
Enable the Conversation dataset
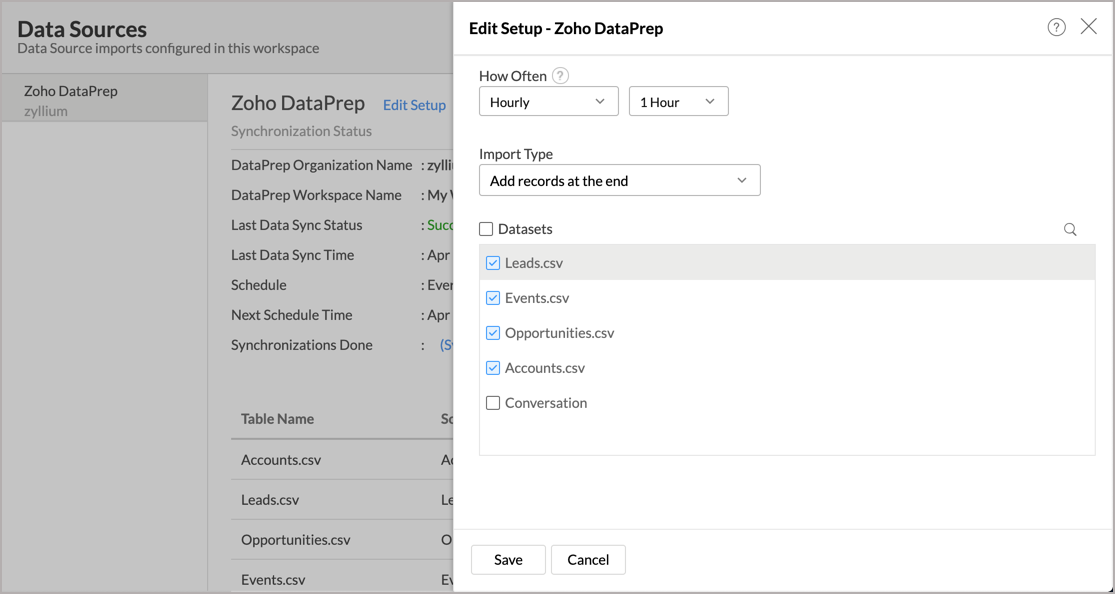tap(492, 403)
